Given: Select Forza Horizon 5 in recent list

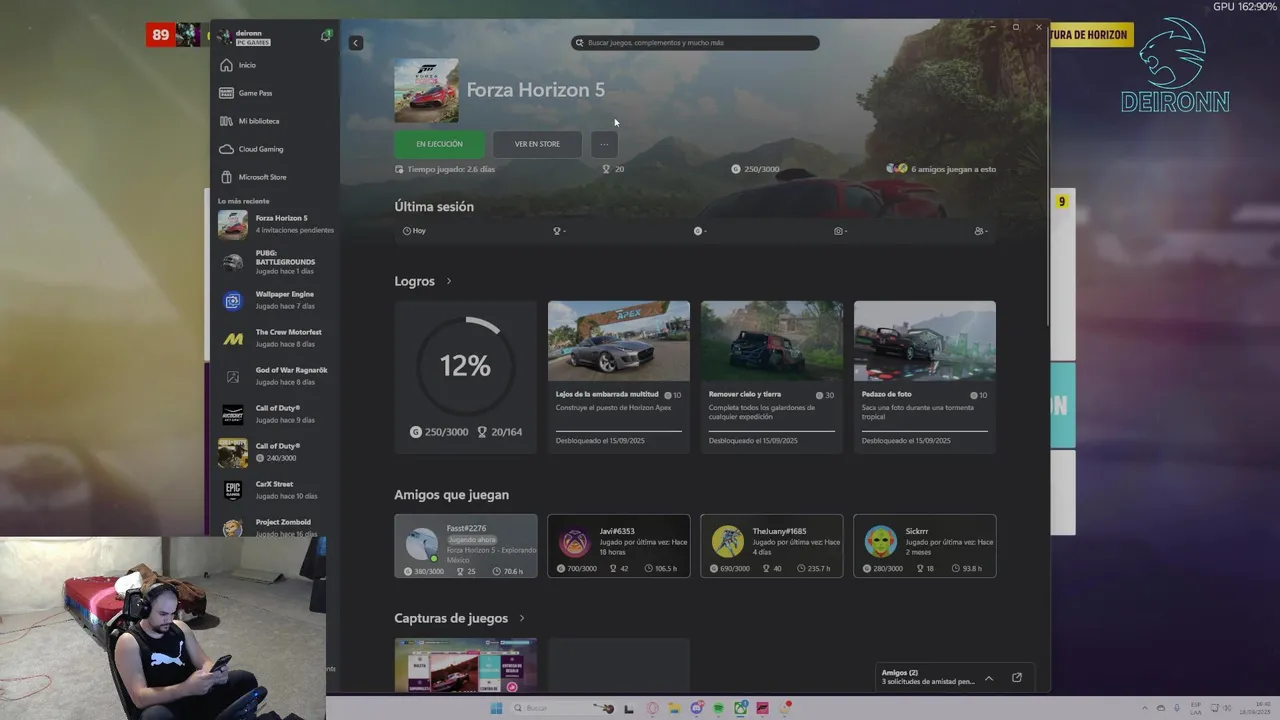Looking at the screenshot, I should click(276, 224).
